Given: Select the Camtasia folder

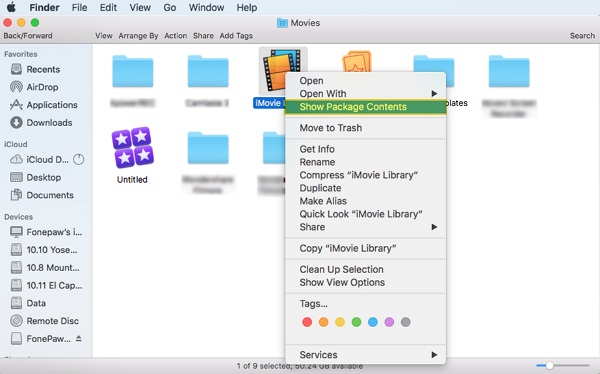Looking at the screenshot, I should pos(208,72).
